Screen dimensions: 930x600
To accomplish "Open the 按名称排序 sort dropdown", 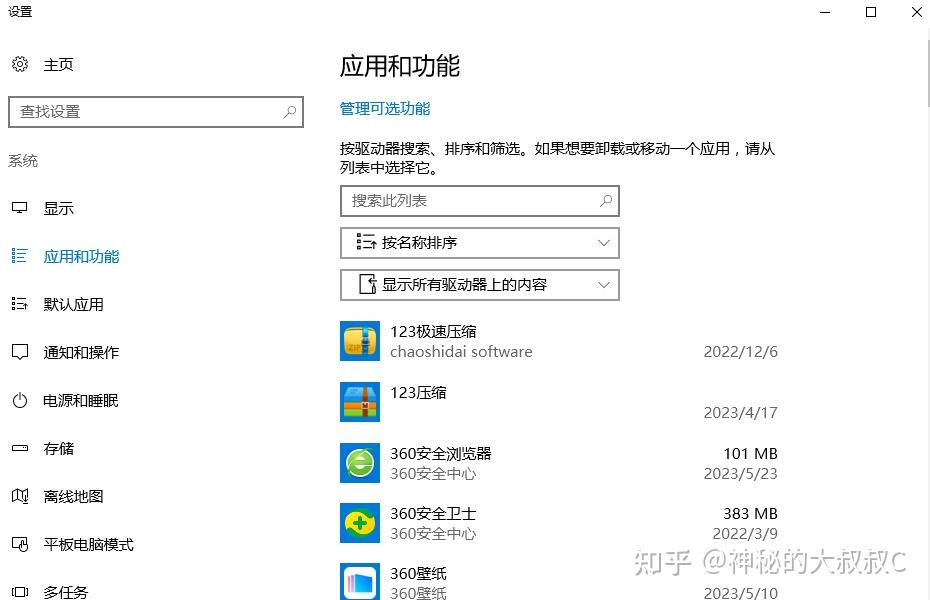I will (x=480, y=243).
